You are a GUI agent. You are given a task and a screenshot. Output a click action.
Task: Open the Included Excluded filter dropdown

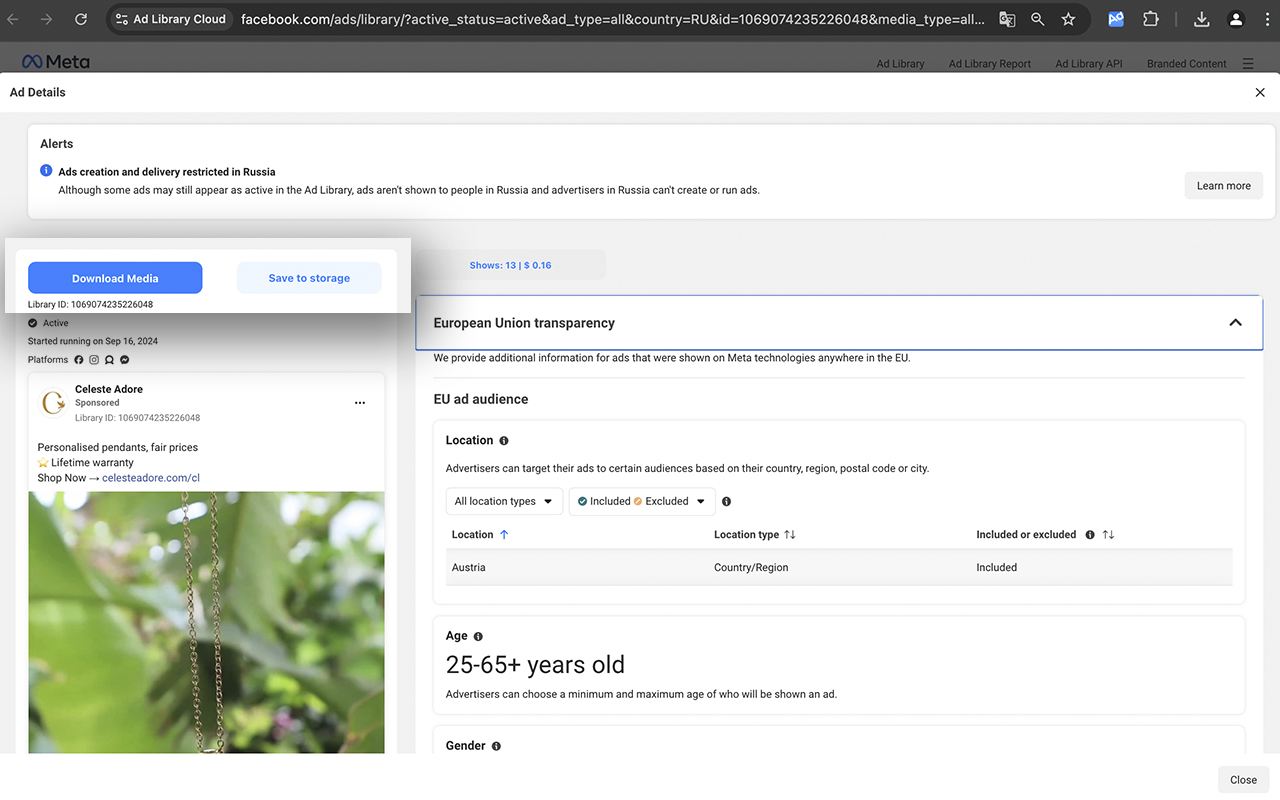[642, 501]
